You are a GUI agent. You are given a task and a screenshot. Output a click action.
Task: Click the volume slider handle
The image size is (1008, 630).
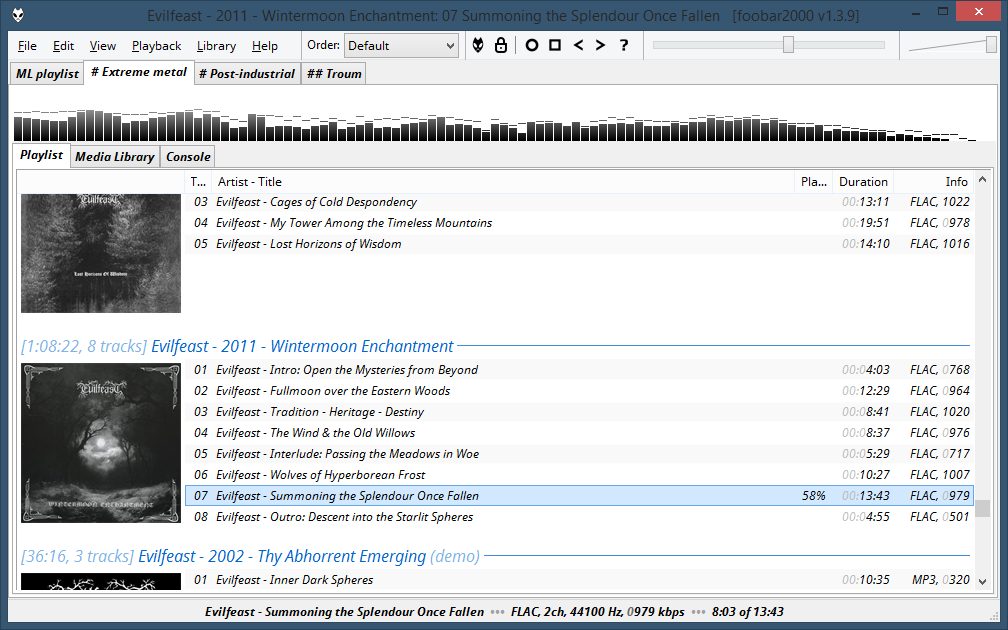(991, 45)
